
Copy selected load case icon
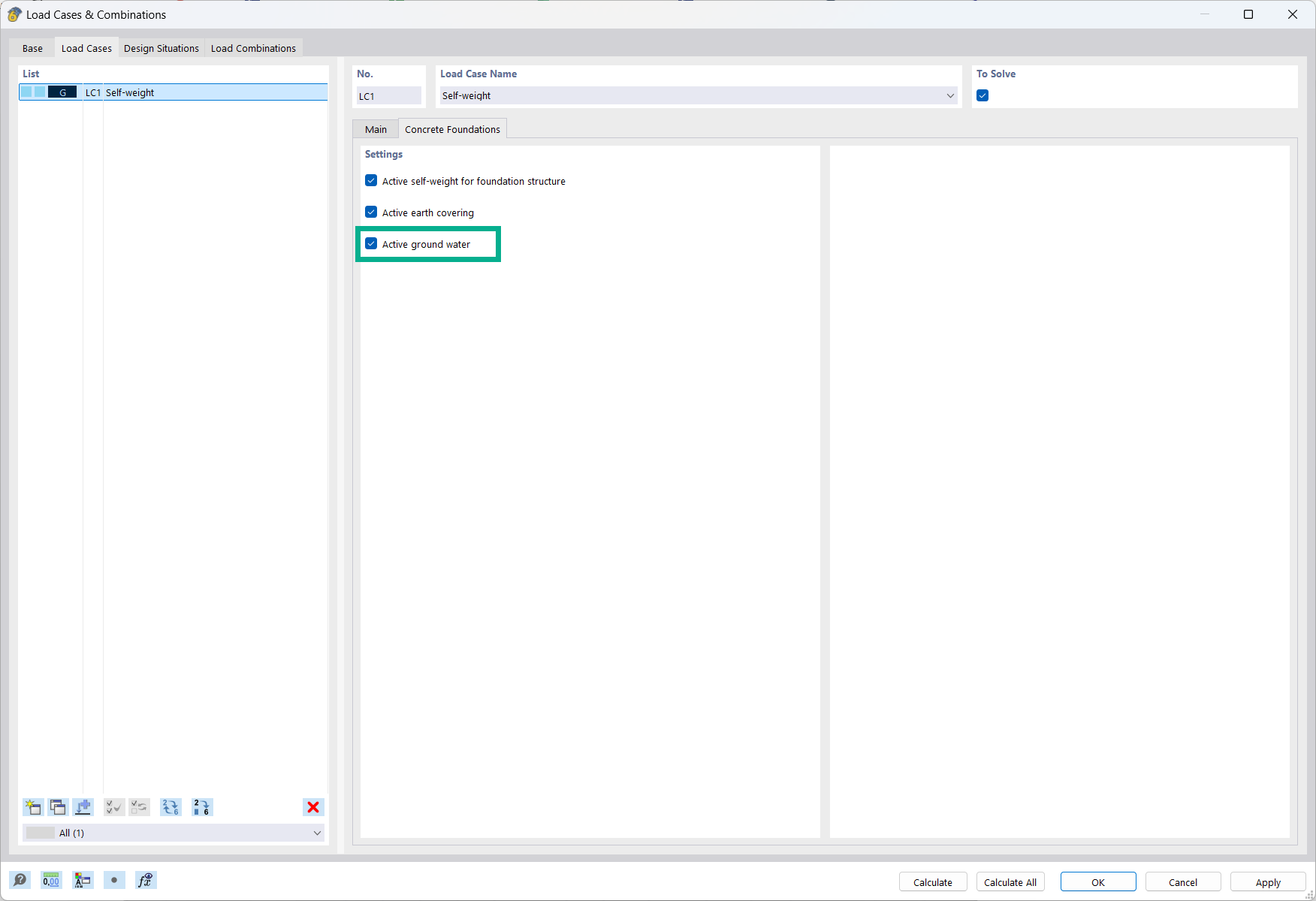click(x=58, y=807)
